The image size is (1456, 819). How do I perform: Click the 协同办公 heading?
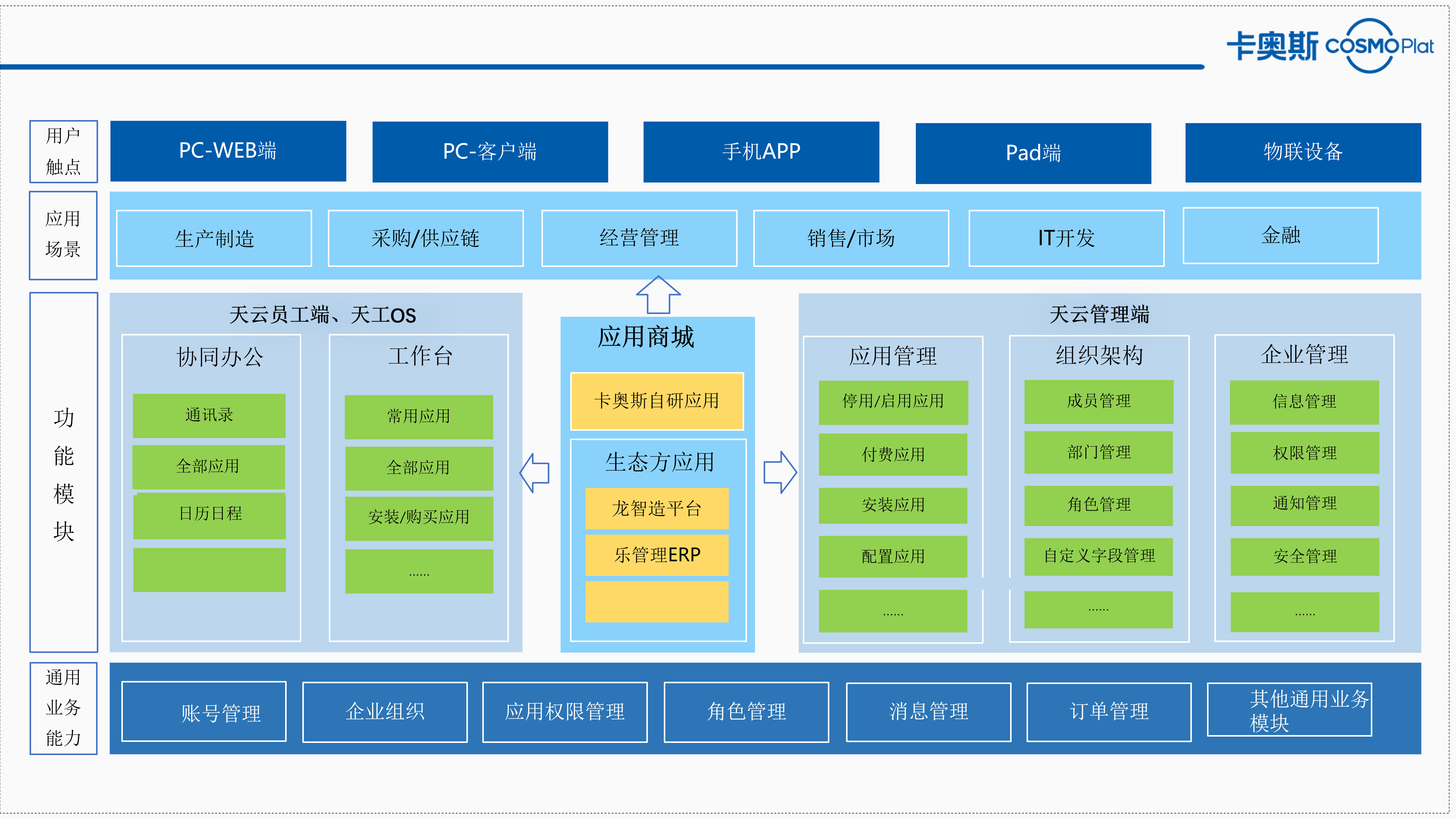point(220,357)
